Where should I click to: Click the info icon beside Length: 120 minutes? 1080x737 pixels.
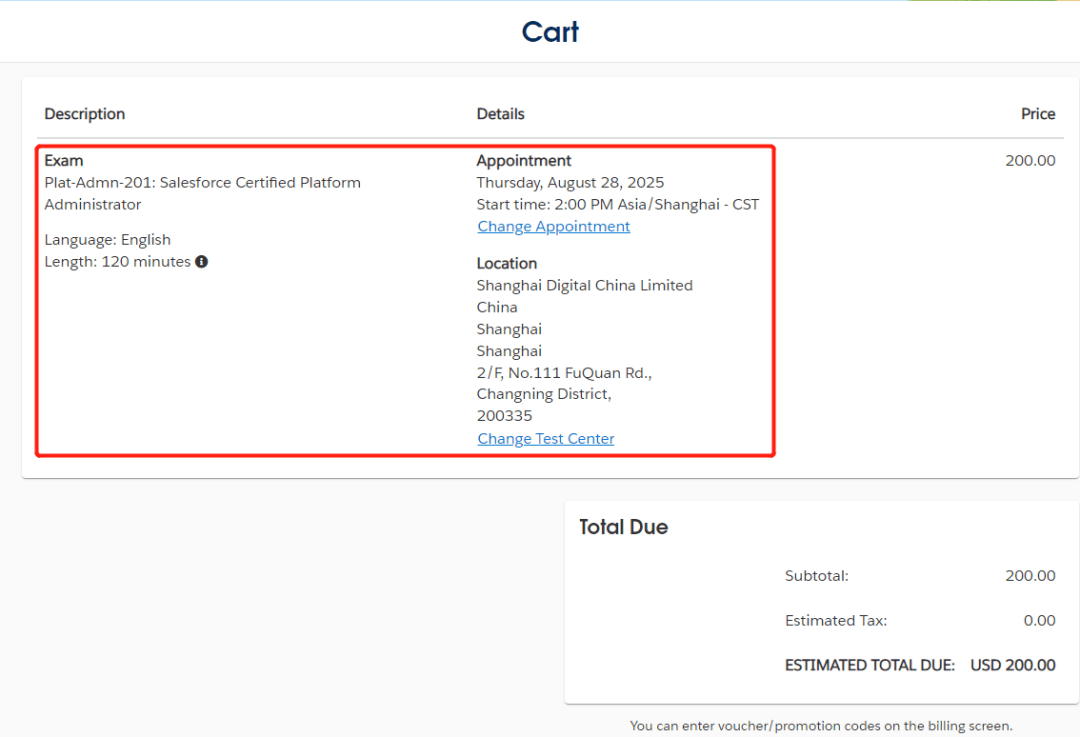click(201, 262)
